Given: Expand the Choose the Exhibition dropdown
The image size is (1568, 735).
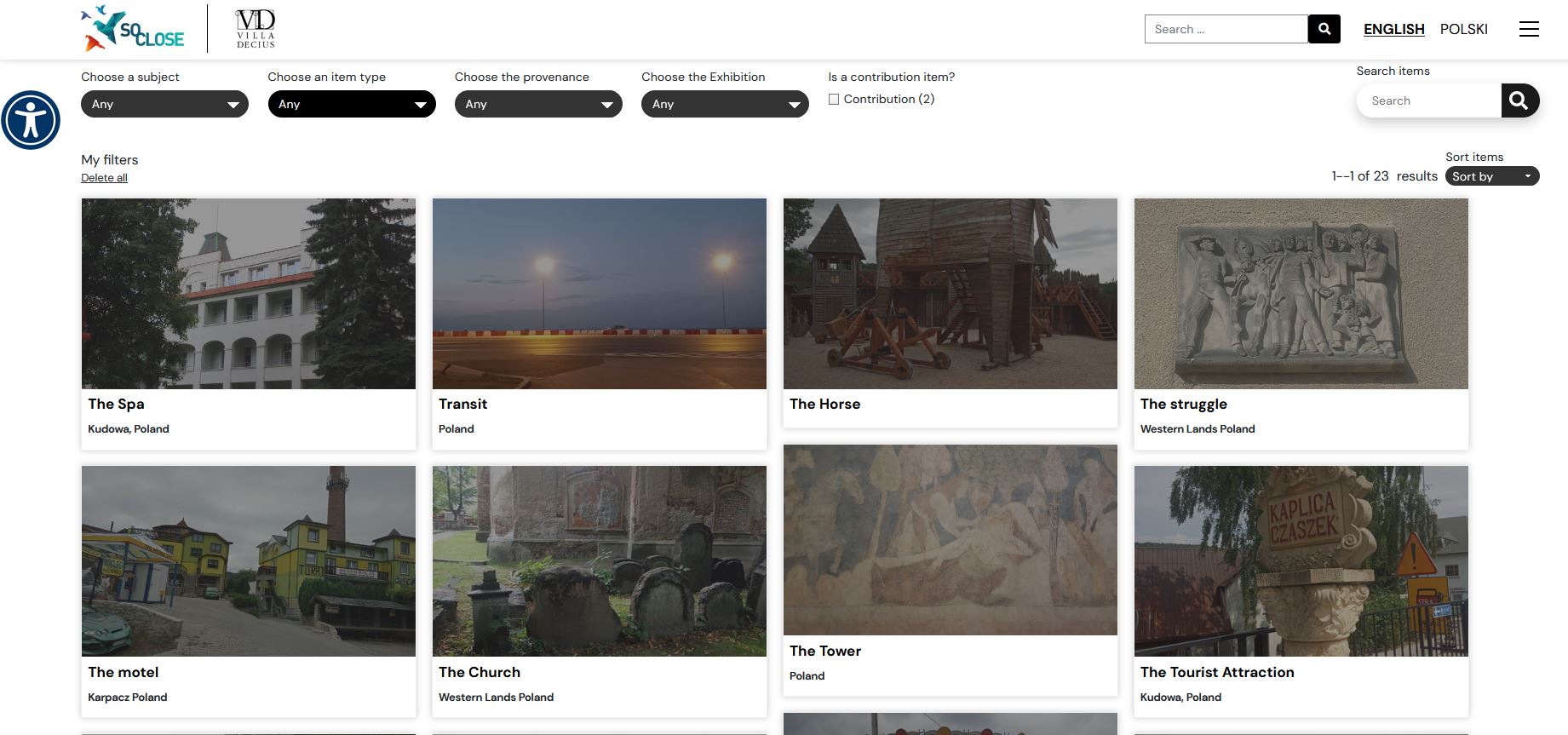Looking at the screenshot, I should tap(725, 104).
